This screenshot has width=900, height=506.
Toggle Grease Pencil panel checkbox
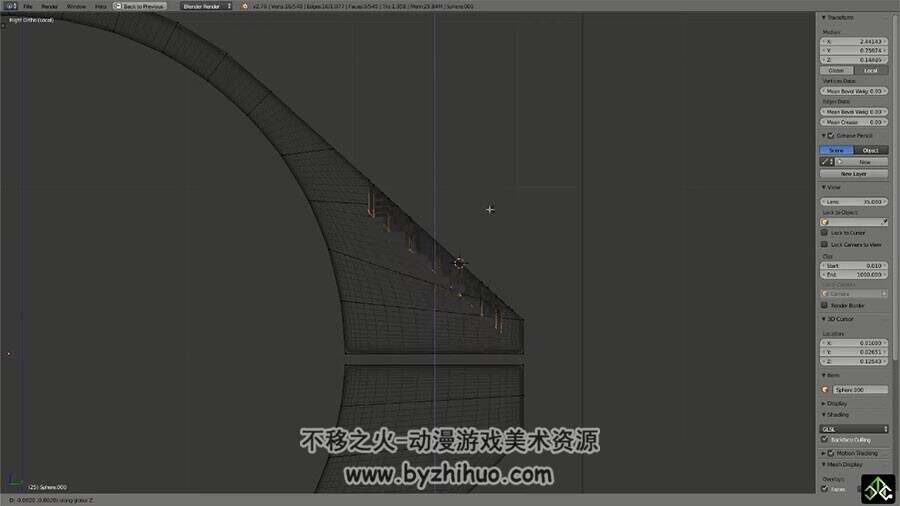tap(831, 136)
